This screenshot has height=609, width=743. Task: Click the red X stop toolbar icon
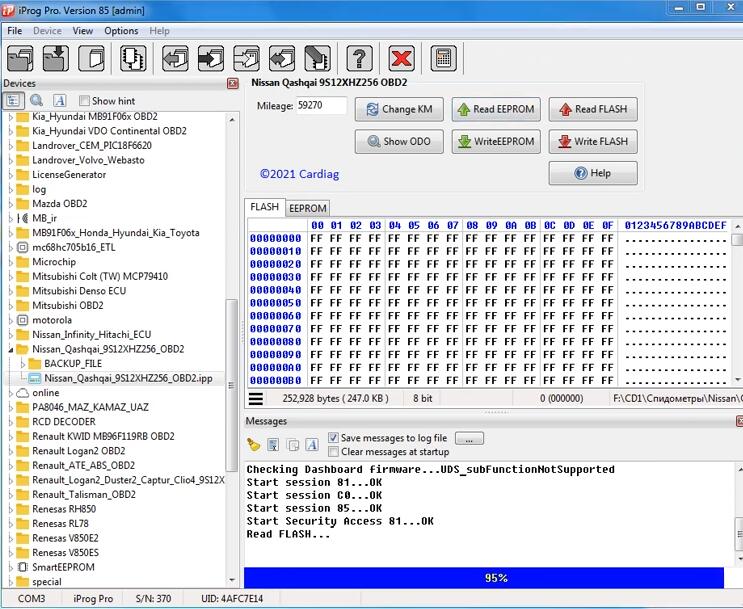pos(401,58)
